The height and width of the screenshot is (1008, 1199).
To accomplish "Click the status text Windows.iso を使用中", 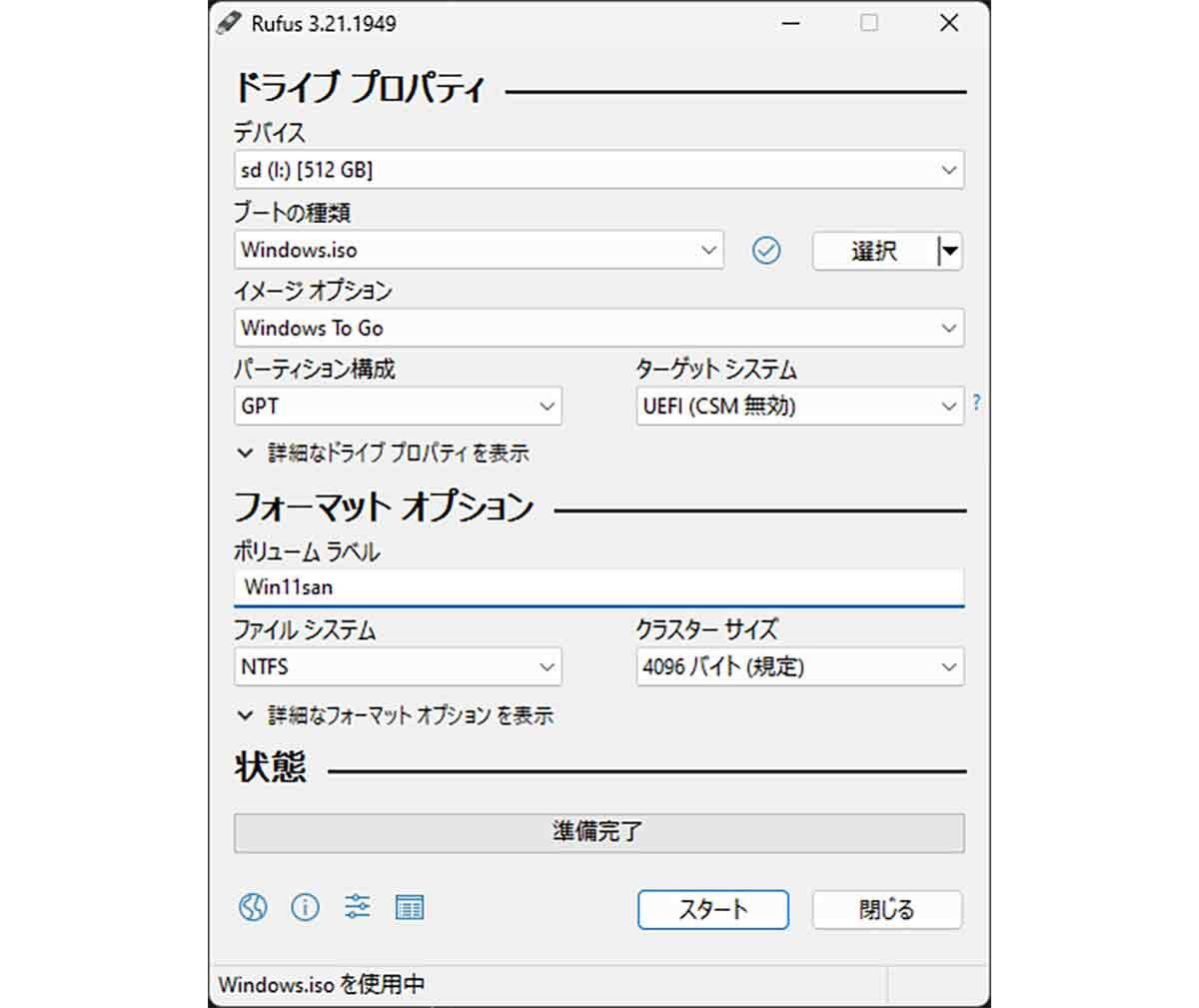I will 322,984.
